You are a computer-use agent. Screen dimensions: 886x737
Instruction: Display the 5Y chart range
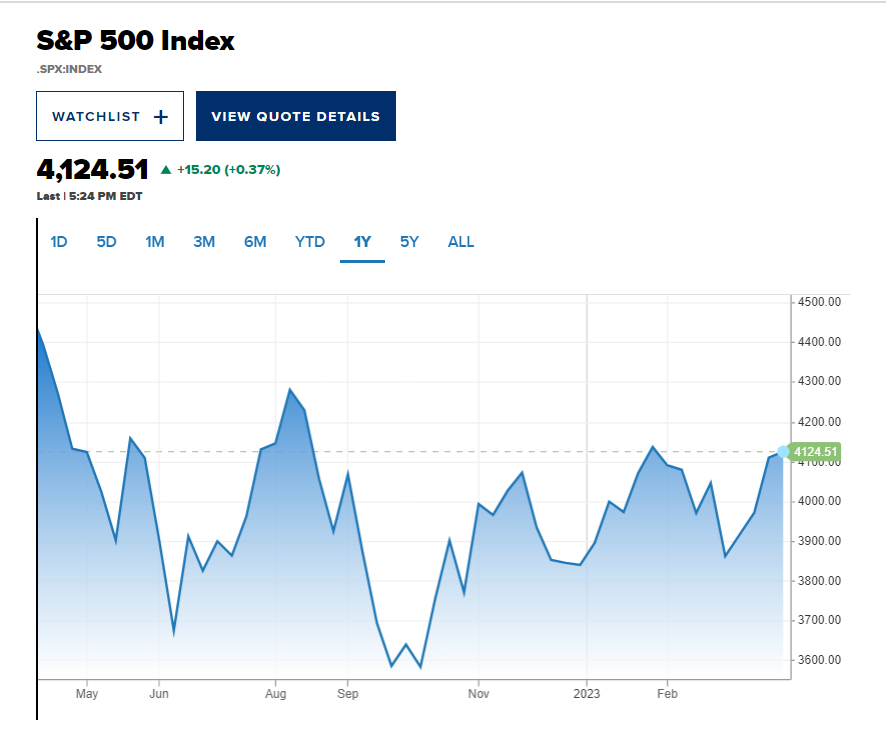(409, 242)
